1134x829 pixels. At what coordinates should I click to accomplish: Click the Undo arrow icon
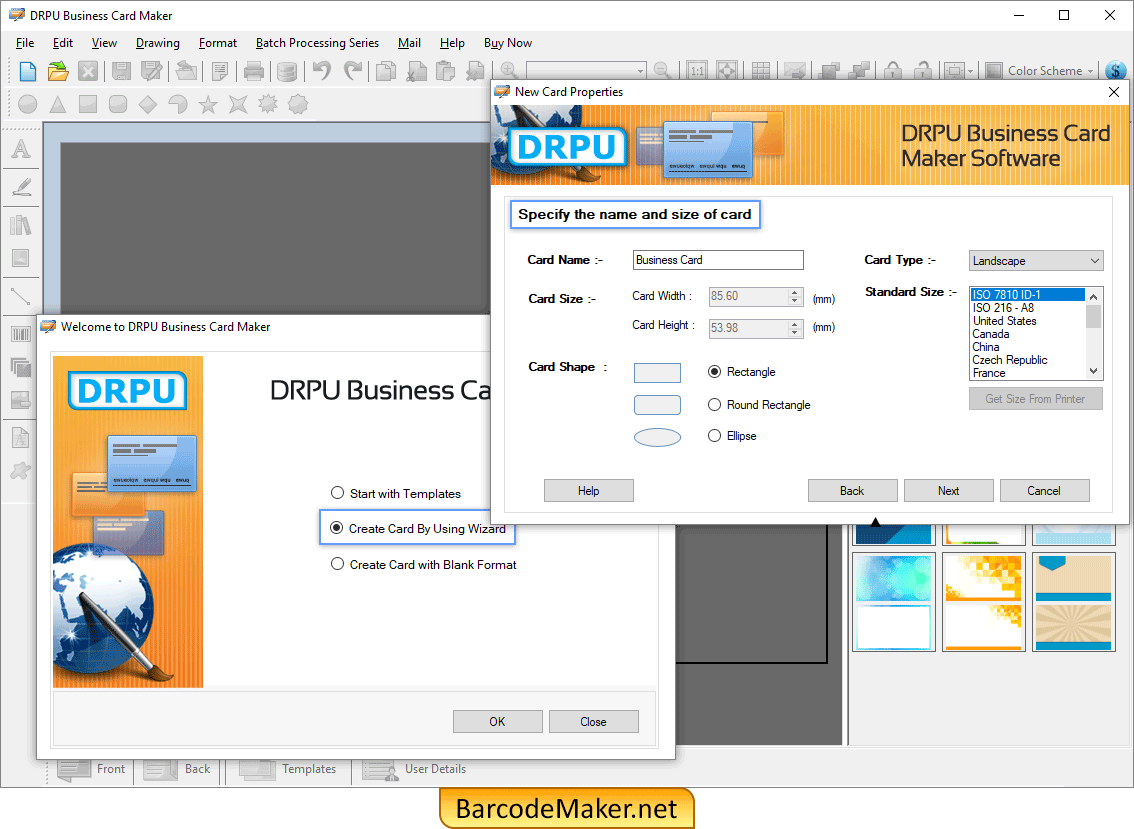(x=322, y=71)
